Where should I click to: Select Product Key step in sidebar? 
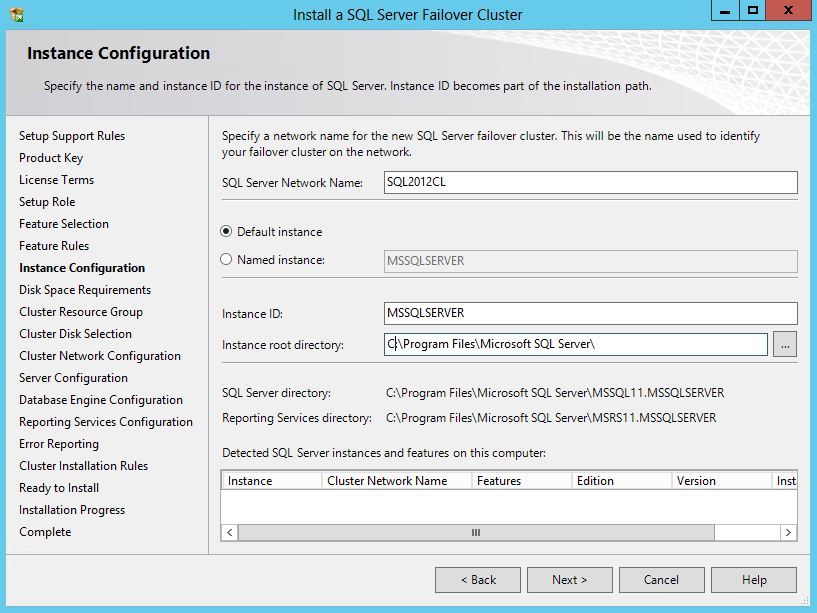click(51, 157)
